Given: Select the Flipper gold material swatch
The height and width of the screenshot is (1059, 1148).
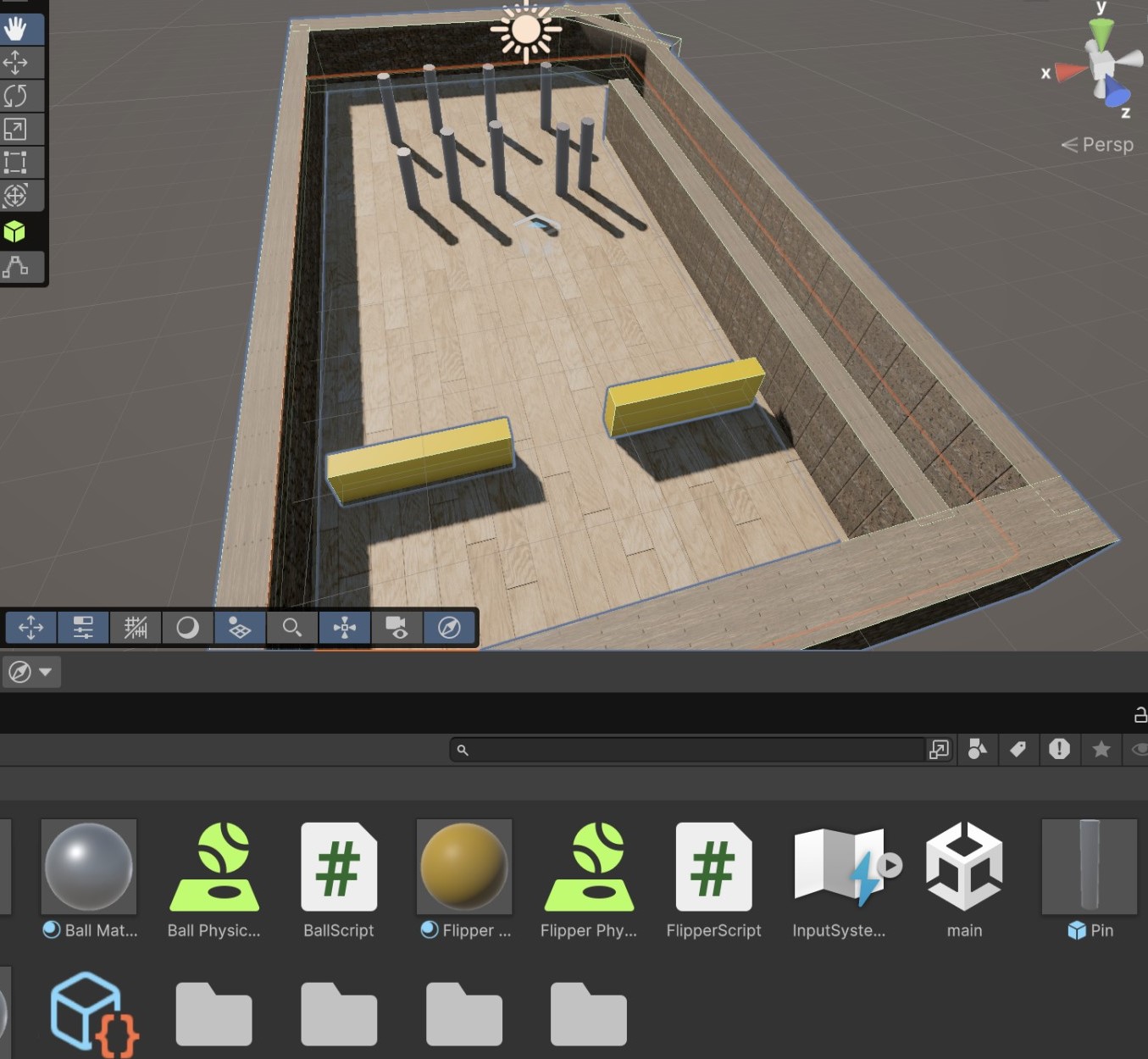Looking at the screenshot, I should pyautogui.click(x=464, y=866).
